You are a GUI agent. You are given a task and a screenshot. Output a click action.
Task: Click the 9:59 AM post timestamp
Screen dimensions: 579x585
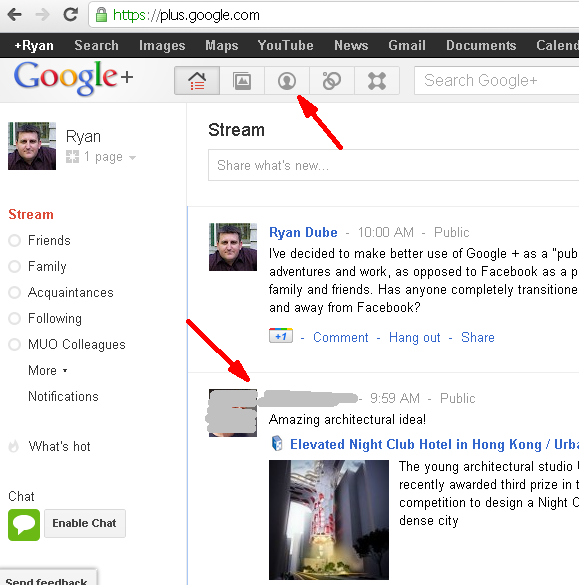[395, 398]
